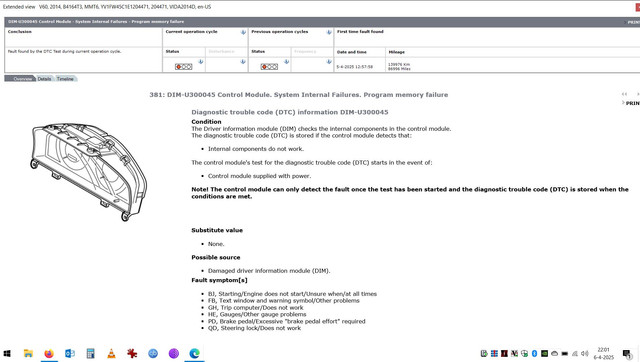Click 'Internal components do not work.' bullet
The width and height of the screenshot is (640, 362).
[256, 149]
